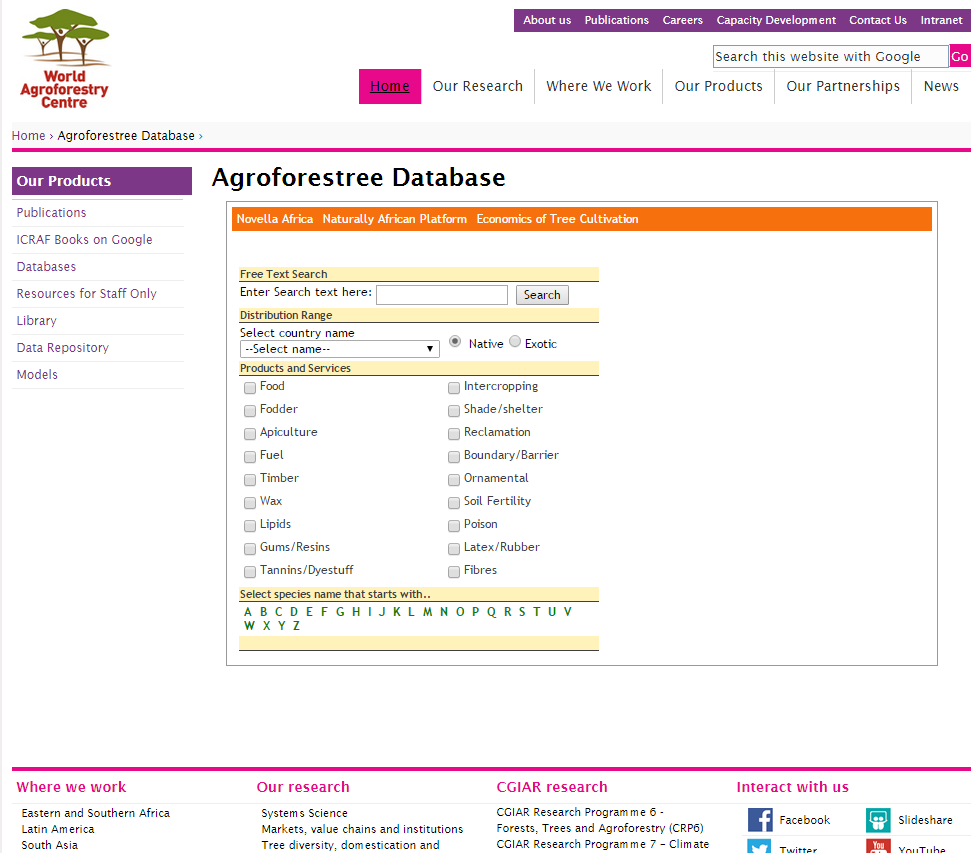Open the Facebook icon link
Image resolution: width=971 pixels, height=853 pixels.
(x=760, y=820)
